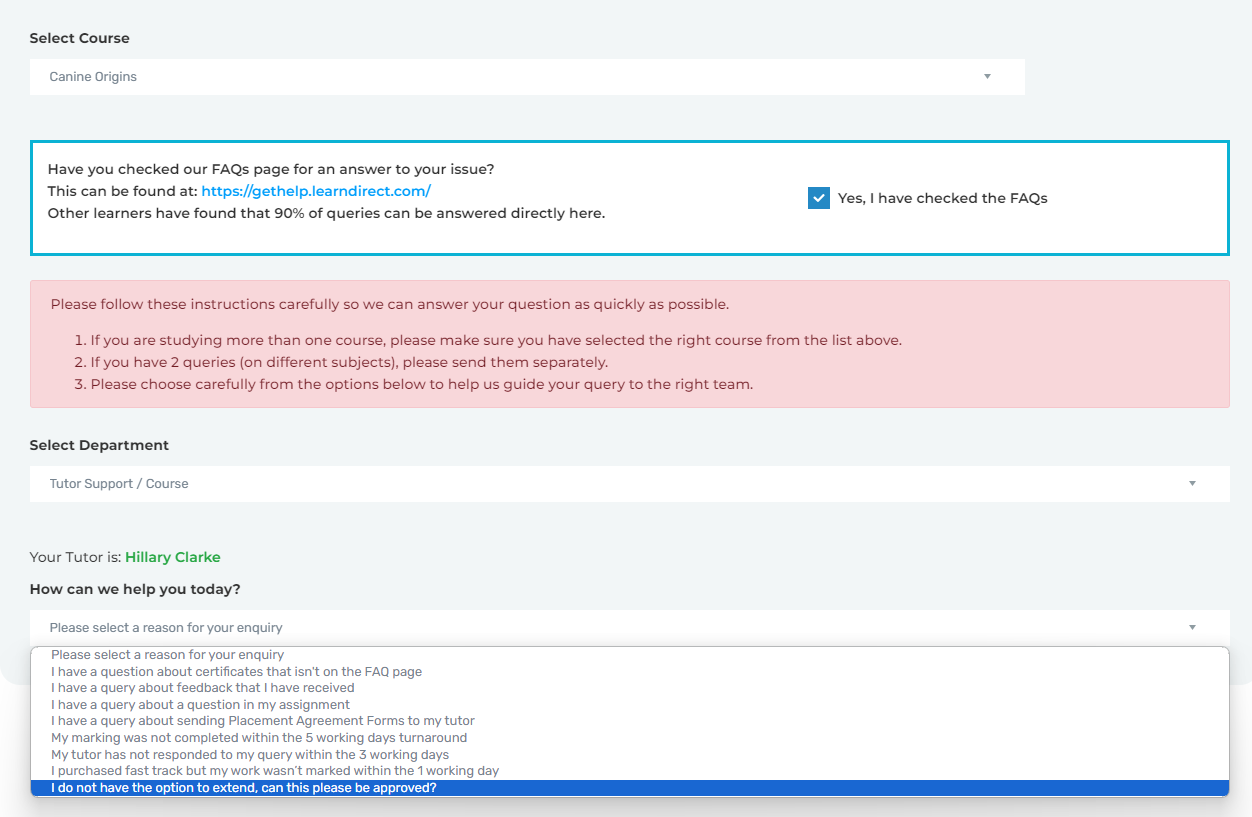Screen dimensions: 1252x817
Task: Open the gethelp.learndirect.com FAQ link
Action: 316,191
